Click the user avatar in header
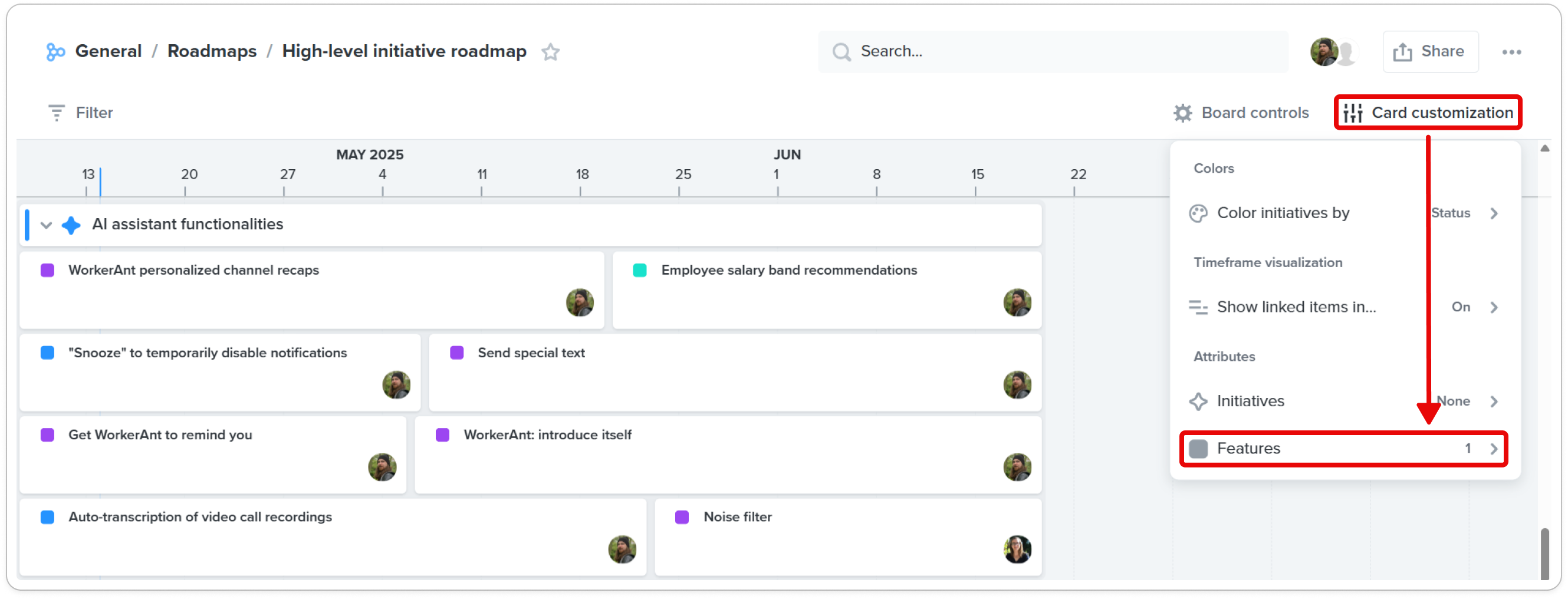Viewport: 1568px width, 599px height. (1324, 52)
